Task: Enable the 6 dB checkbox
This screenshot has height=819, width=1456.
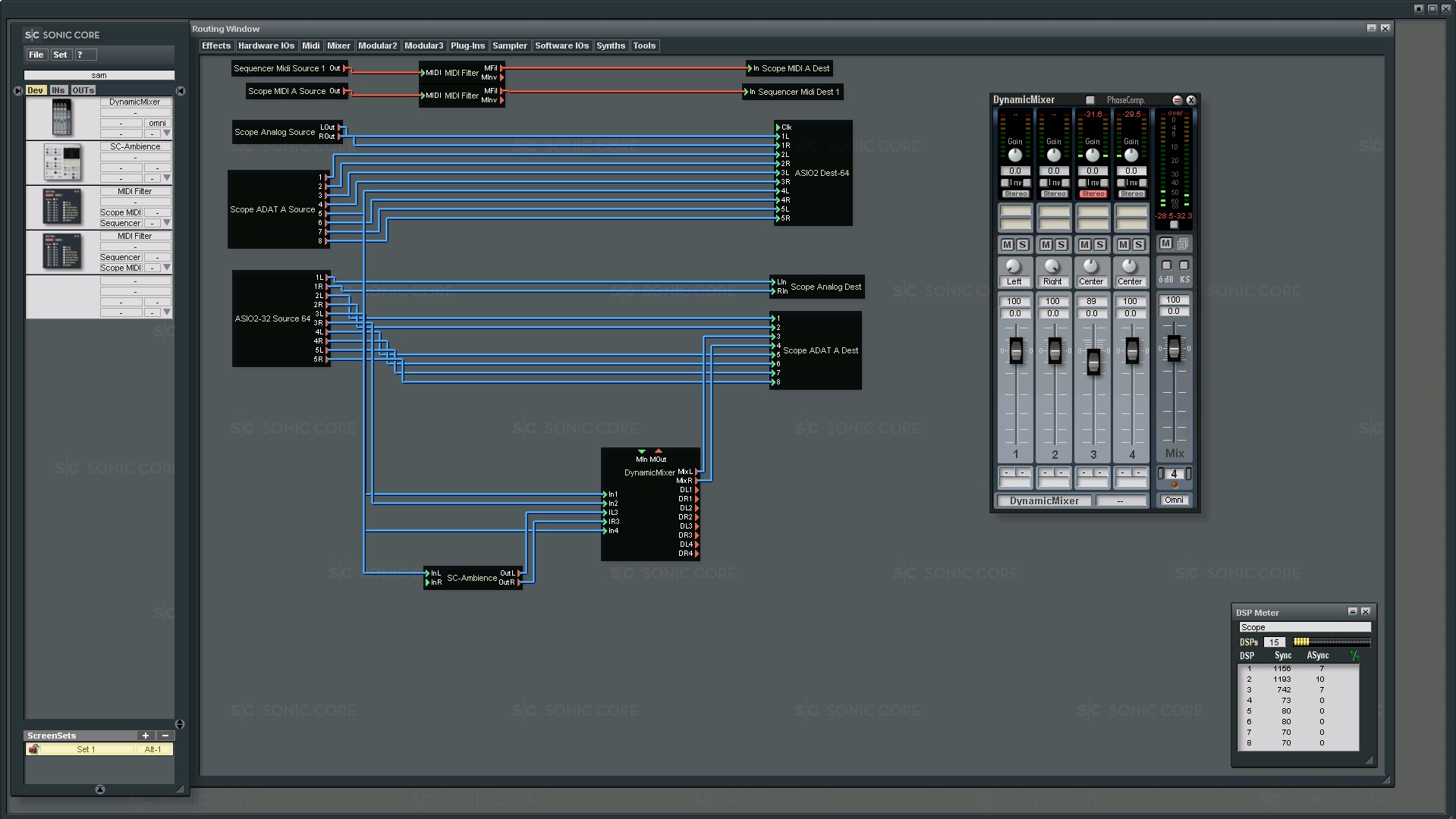Action: coord(1167,265)
